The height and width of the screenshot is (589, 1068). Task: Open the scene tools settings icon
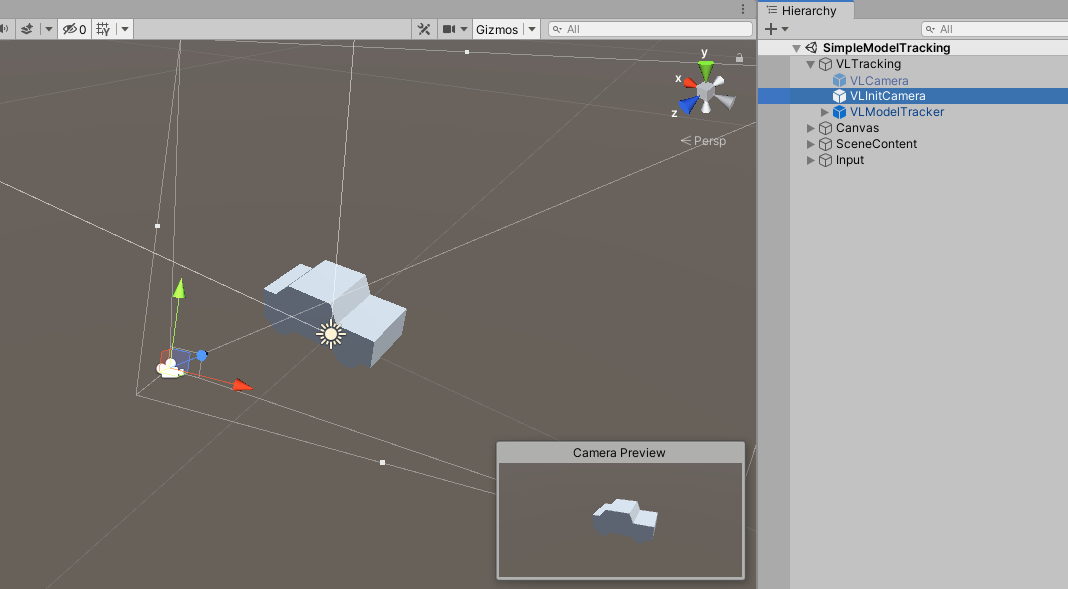click(424, 29)
